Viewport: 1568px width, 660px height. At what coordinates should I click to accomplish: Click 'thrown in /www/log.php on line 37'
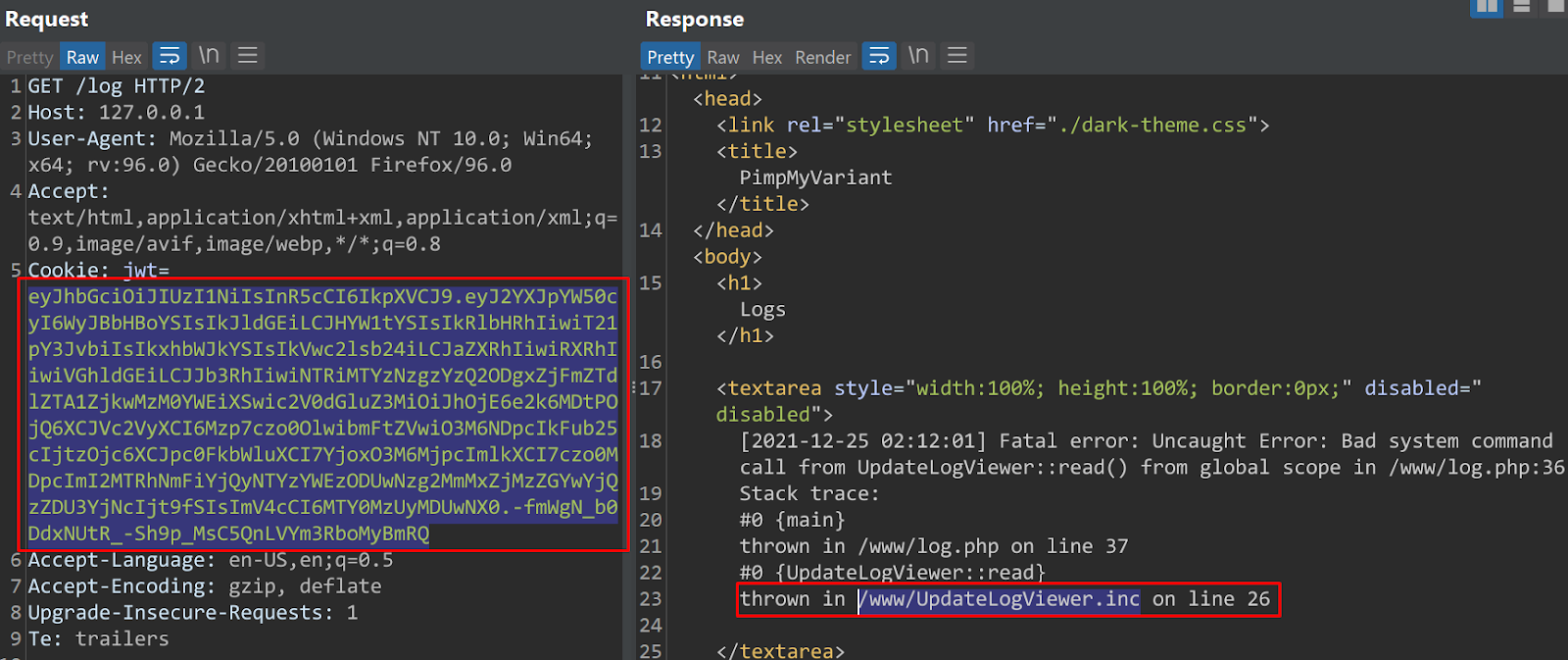(x=934, y=546)
